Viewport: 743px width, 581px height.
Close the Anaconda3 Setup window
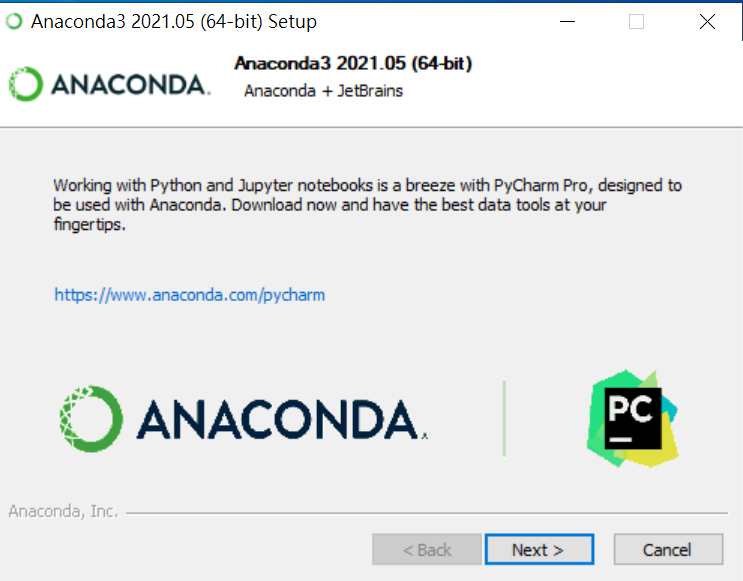(x=707, y=21)
